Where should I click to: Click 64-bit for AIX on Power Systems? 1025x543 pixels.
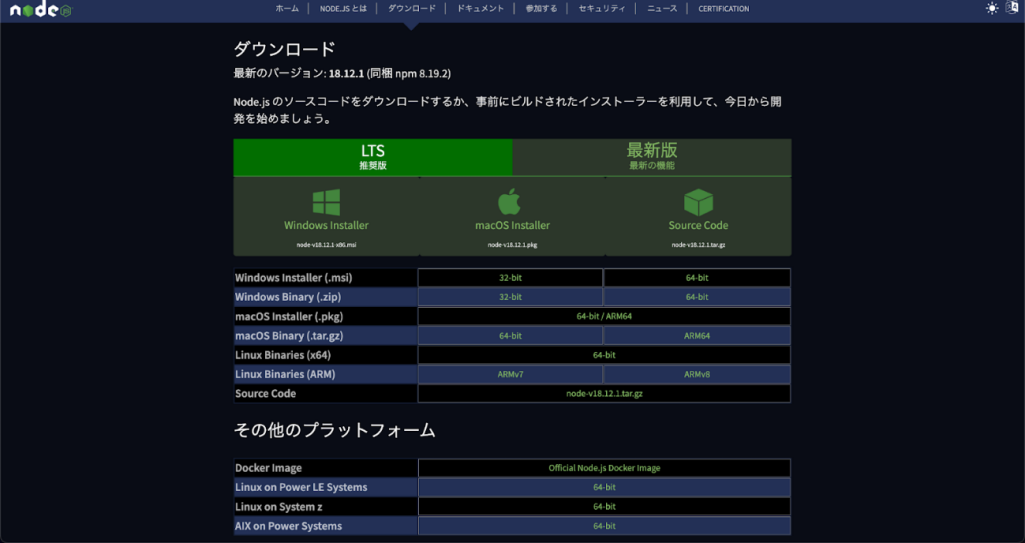(604, 526)
